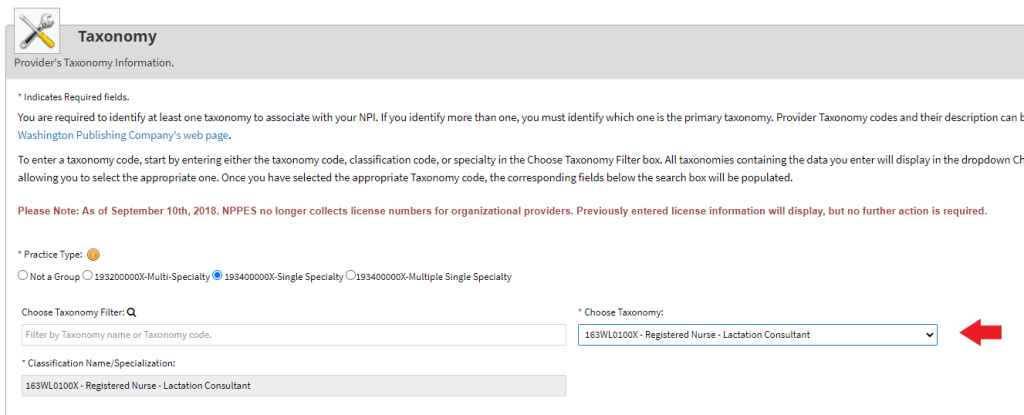Screen dimensions: 1024x415
Task: Choose the 193200000X-Multi-Specialty radio option
Action: coord(88,275)
